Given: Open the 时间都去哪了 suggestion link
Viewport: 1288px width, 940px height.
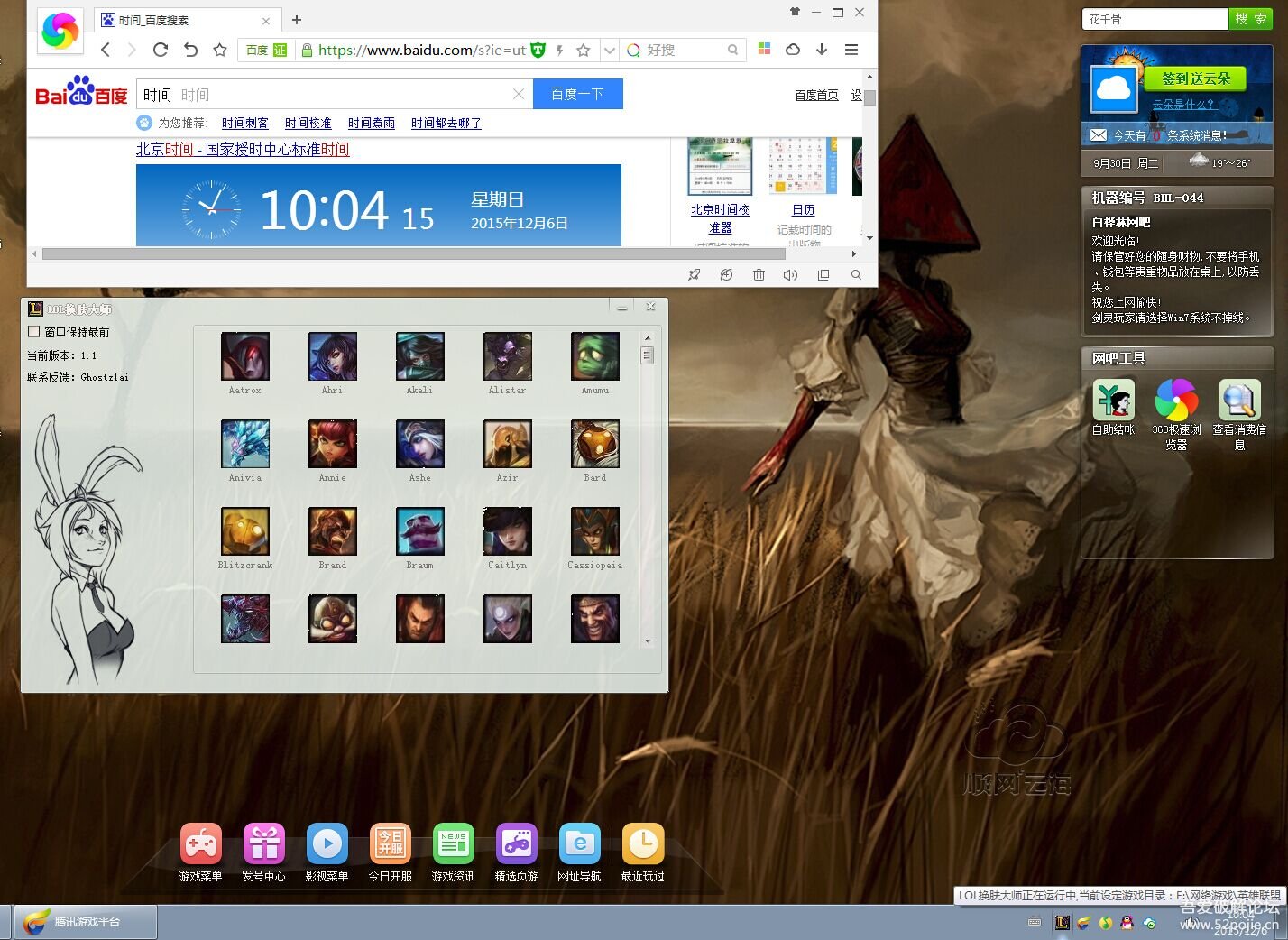Looking at the screenshot, I should click(x=446, y=124).
